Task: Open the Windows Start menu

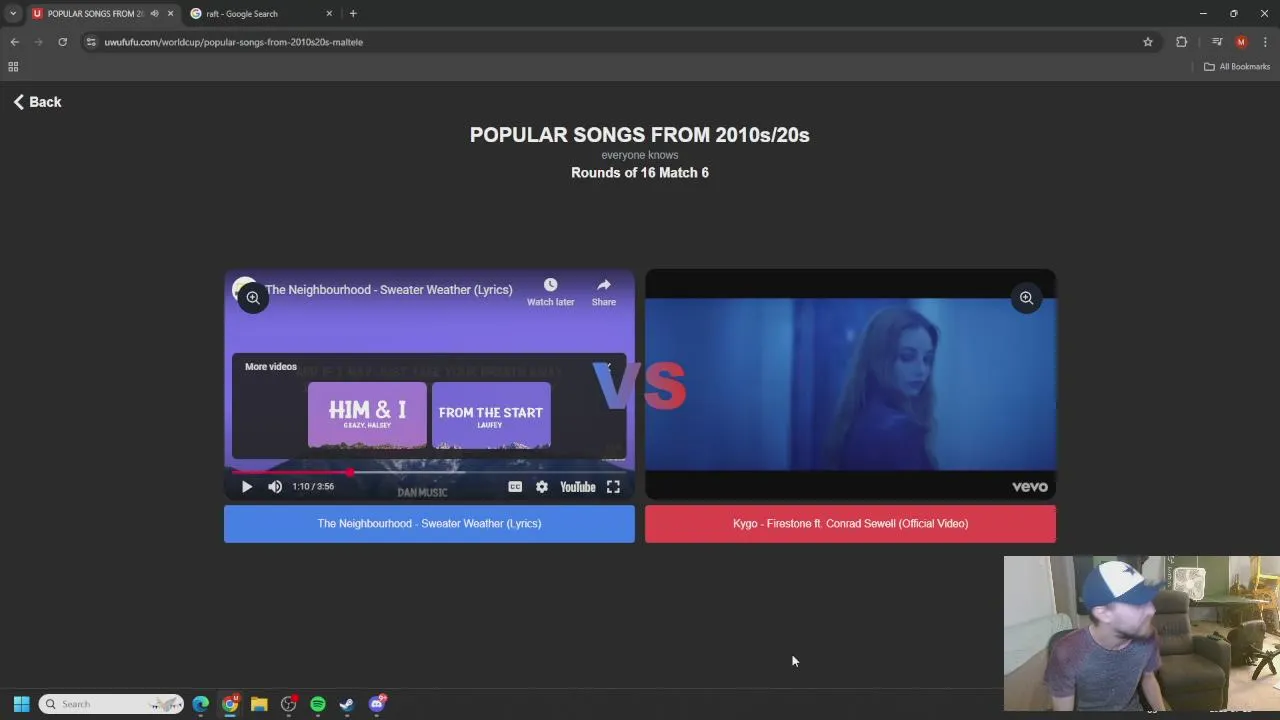Action: tap(21, 704)
